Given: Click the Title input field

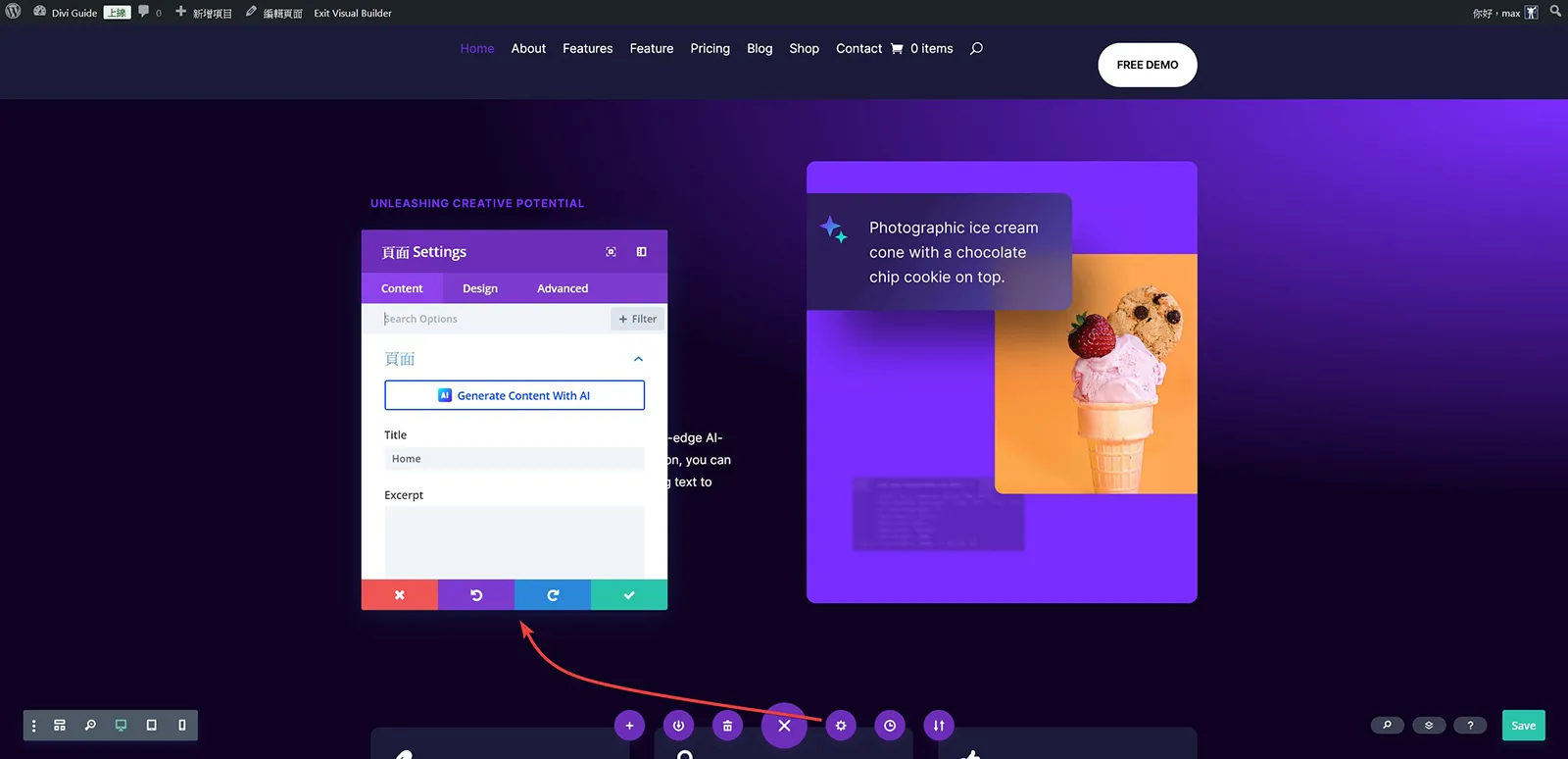Looking at the screenshot, I should pos(514,459).
